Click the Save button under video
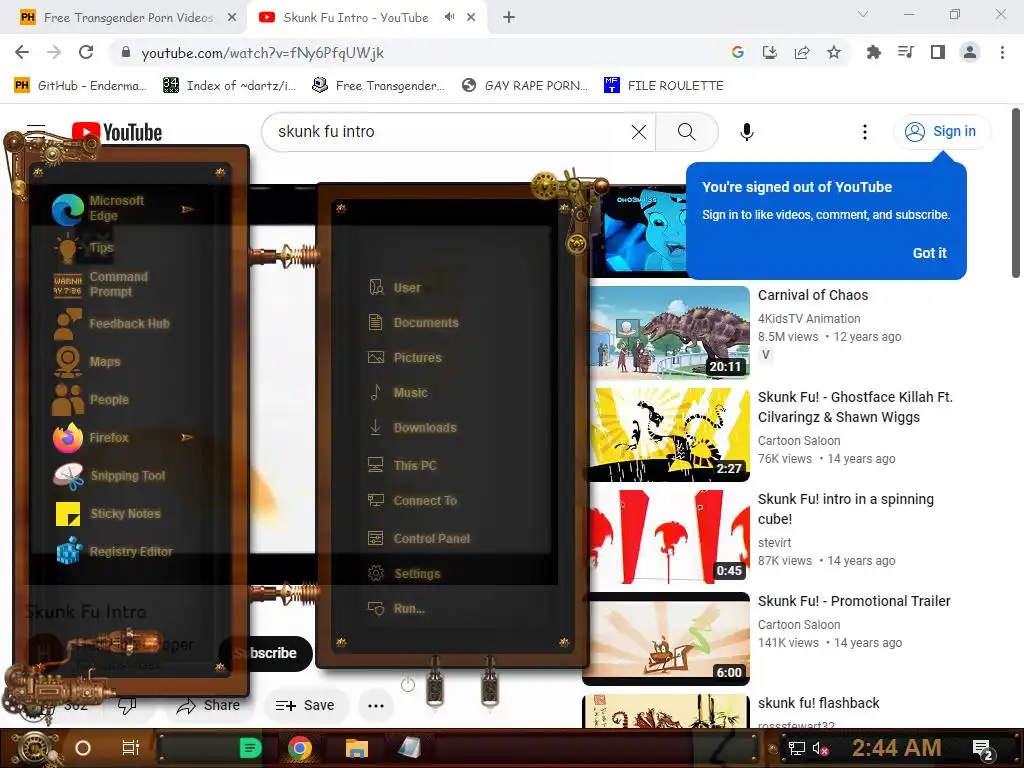The image size is (1024, 768). 306,705
